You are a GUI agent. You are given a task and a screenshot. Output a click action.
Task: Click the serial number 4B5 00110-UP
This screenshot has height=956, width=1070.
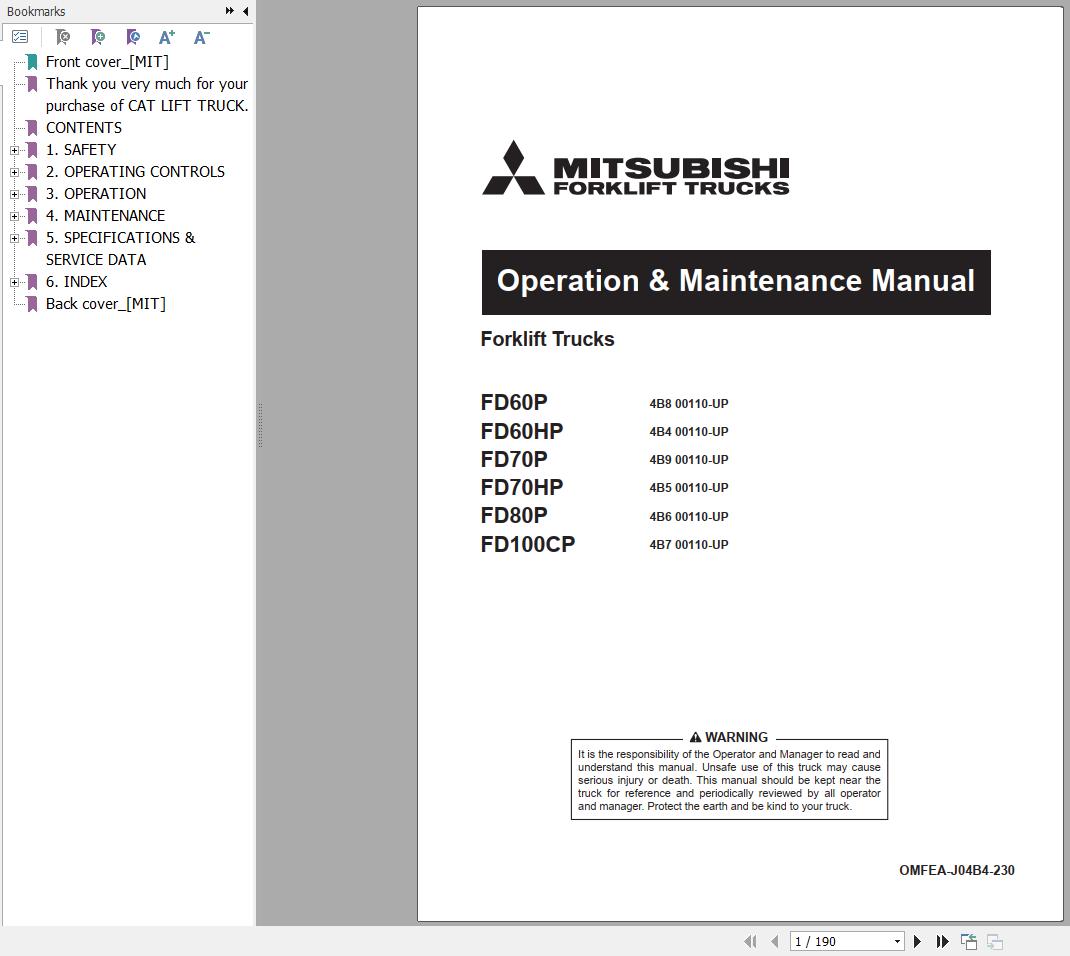coord(689,488)
